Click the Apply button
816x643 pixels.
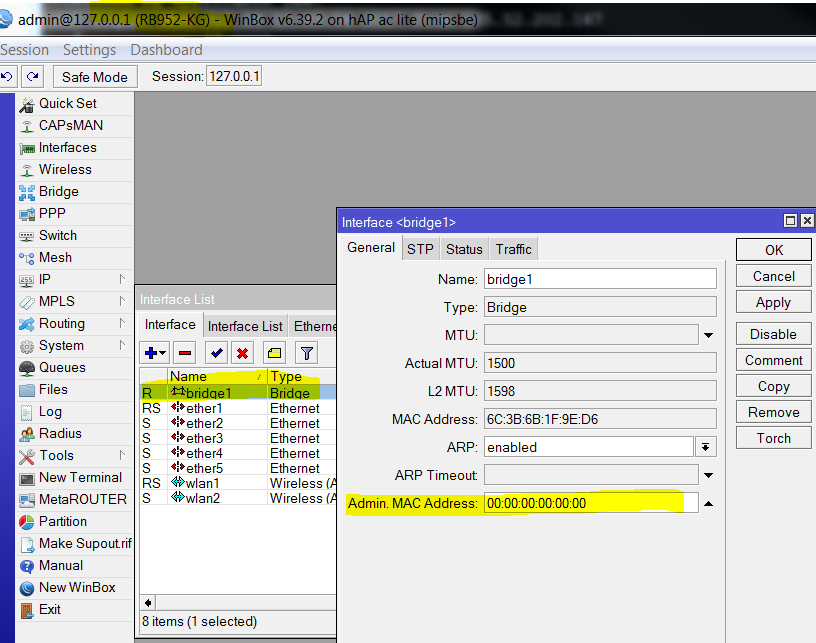pos(772,301)
